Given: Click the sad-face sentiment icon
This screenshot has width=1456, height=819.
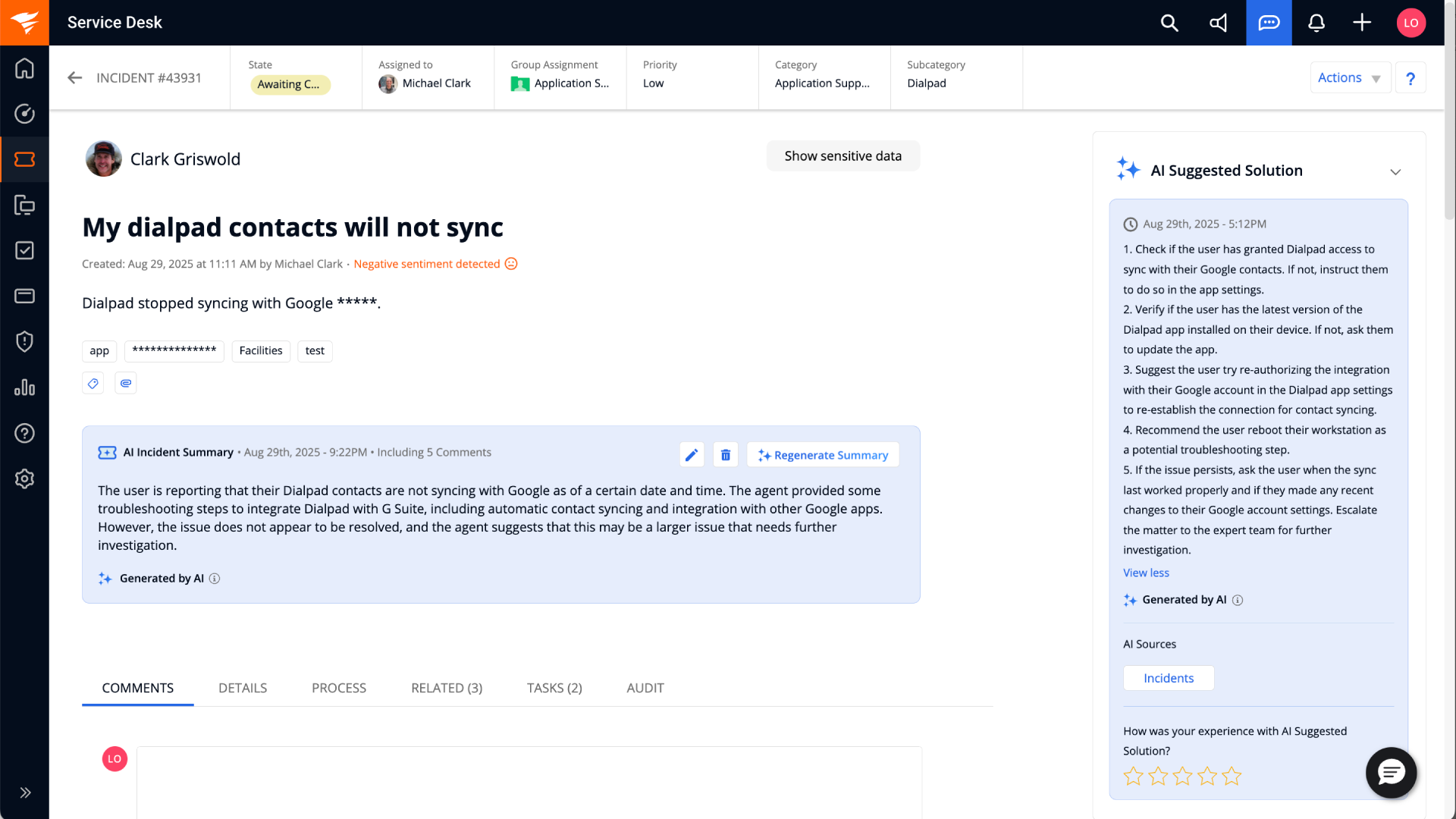Looking at the screenshot, I should [511, 264].
